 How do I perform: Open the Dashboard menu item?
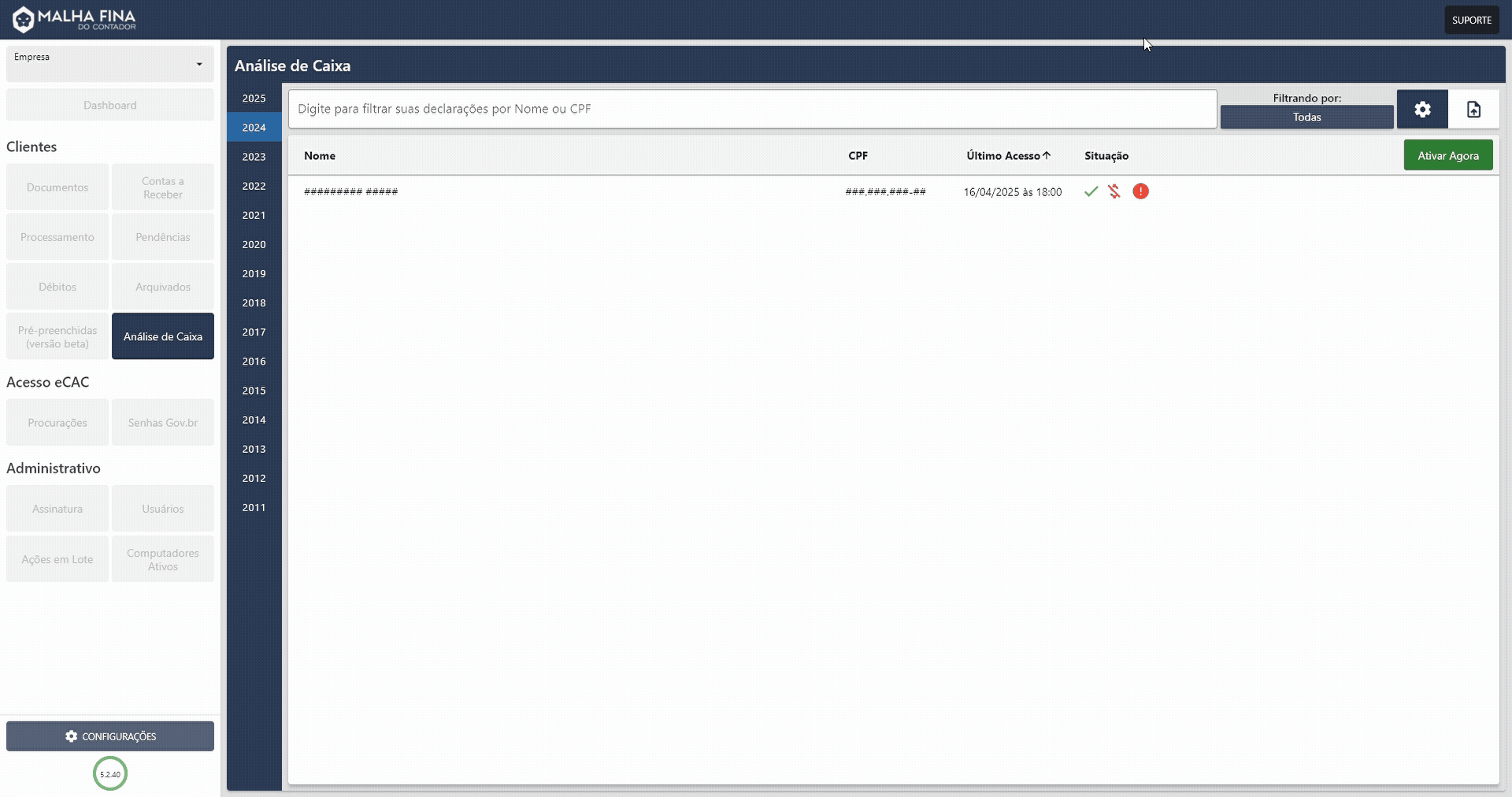tap(109, 104)
